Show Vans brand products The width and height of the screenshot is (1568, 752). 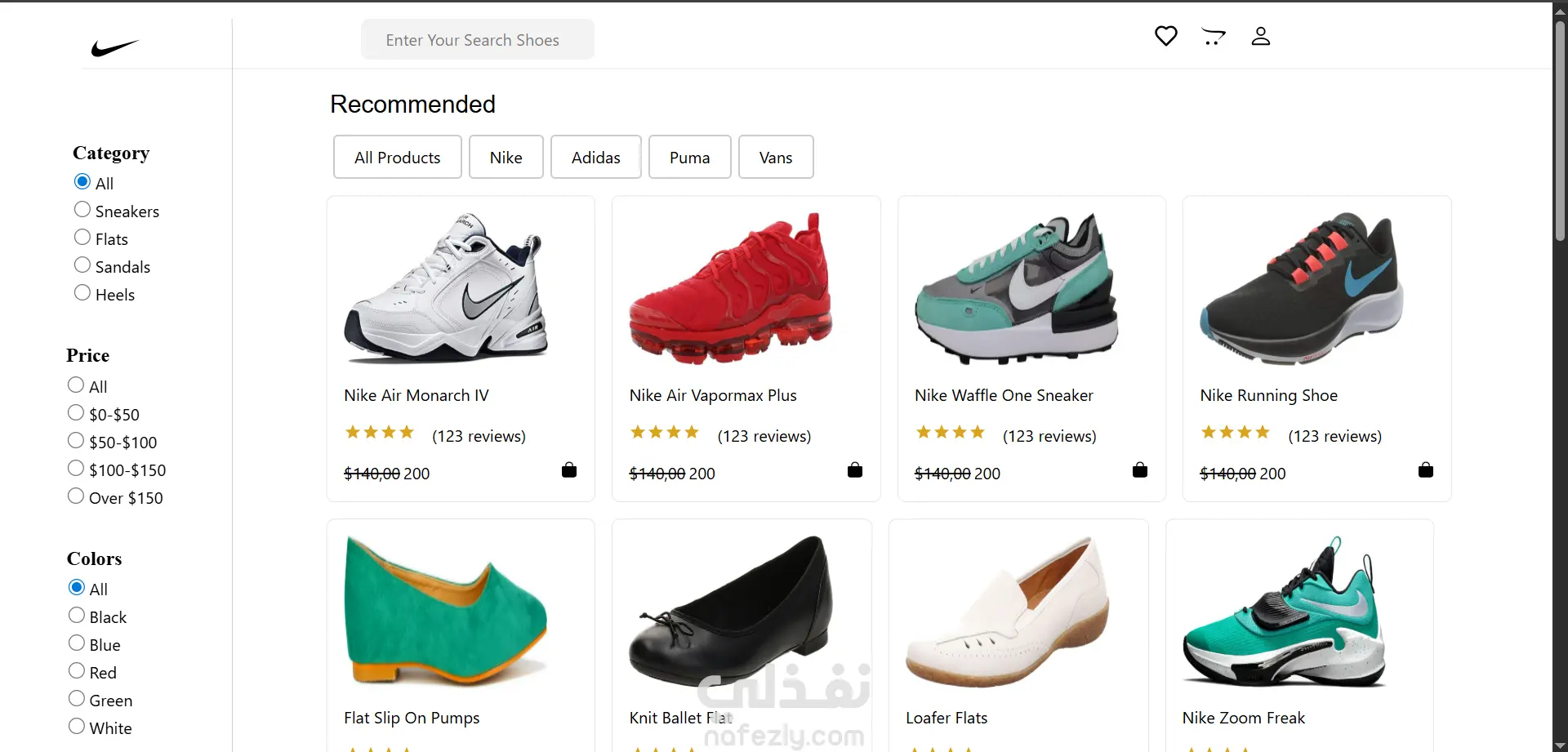[x=776, y=157]
